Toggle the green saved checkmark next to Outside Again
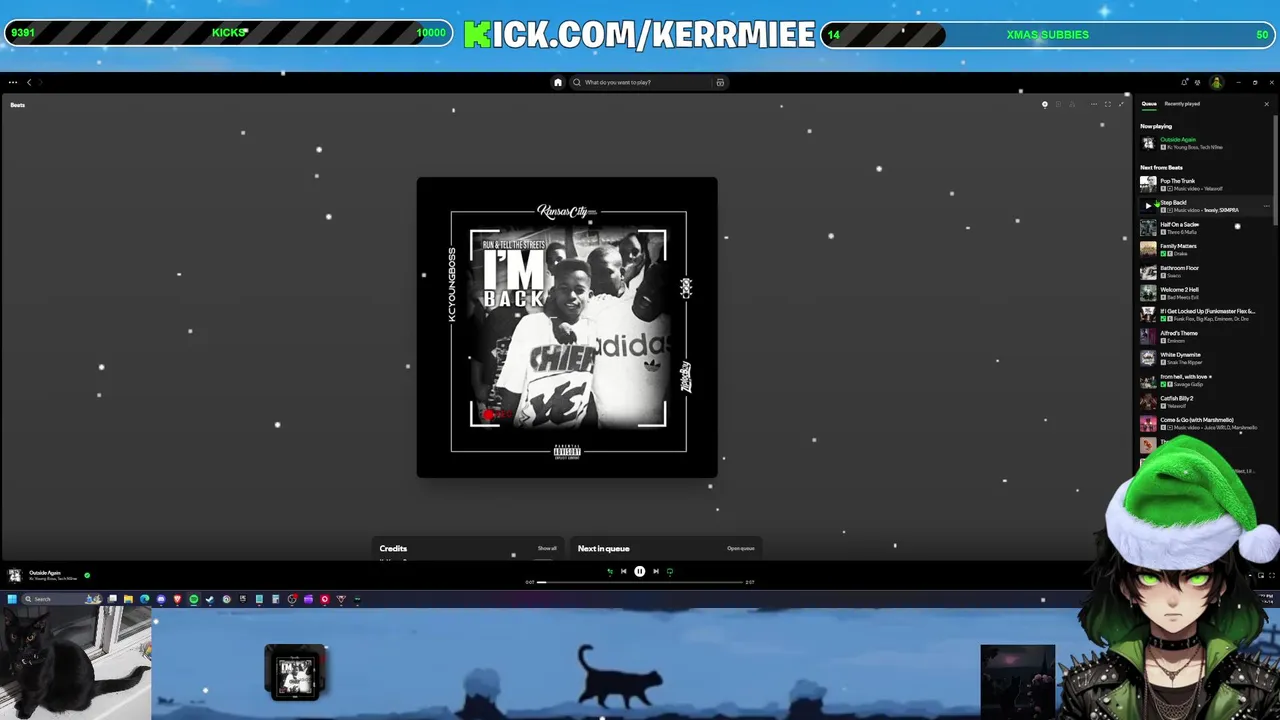The width and height of the screenshot is (1280, 720). 87,575
